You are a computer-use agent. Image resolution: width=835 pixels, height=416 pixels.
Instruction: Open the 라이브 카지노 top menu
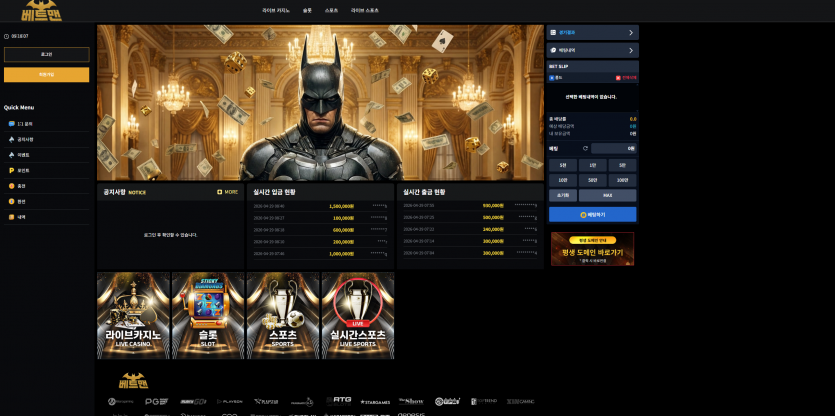(x=276, y=11)
